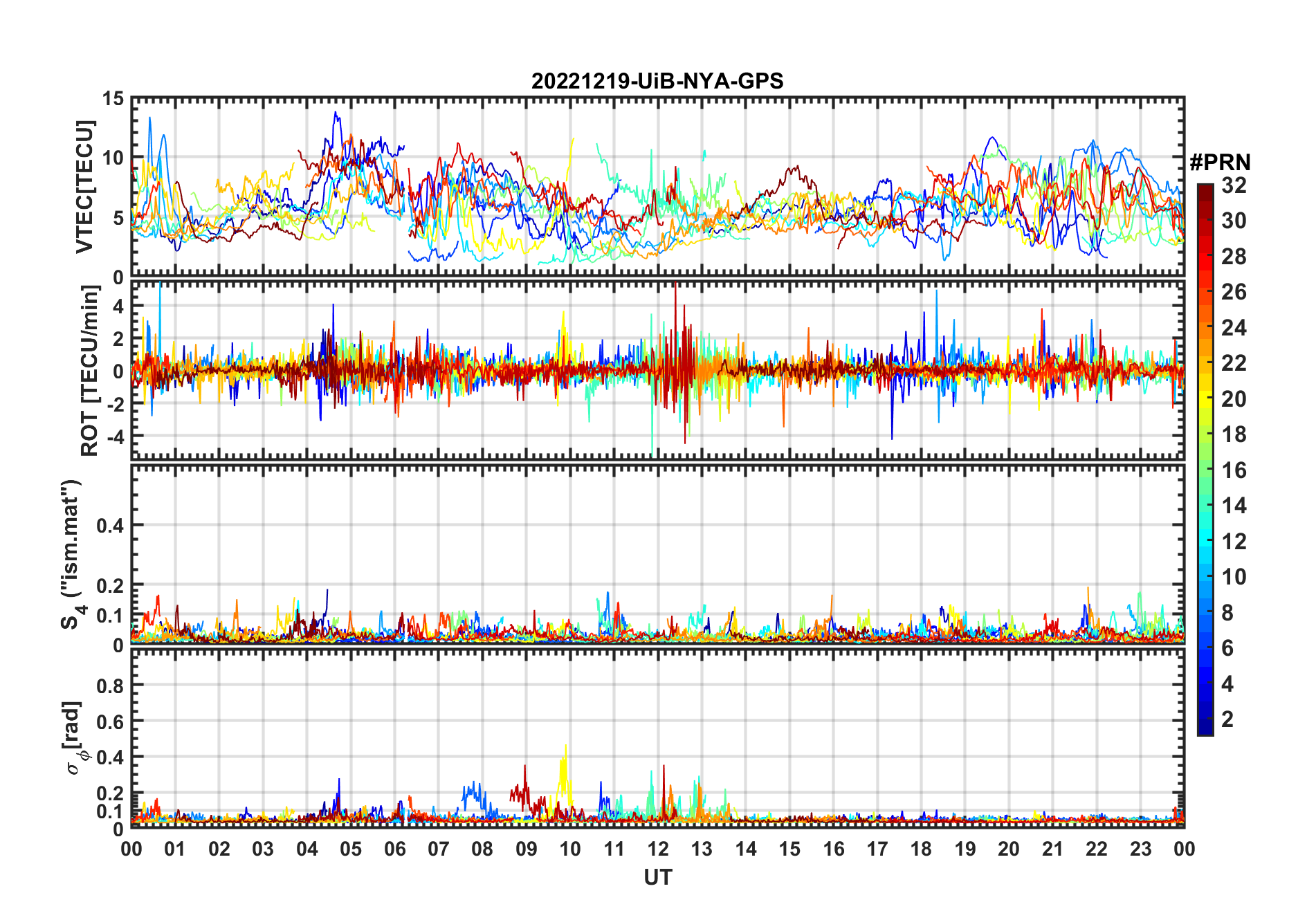The width and height of the screenshot is (1316, 920).
Task: Select colorbar tick label 24
Action: [x=1234, y=327]
